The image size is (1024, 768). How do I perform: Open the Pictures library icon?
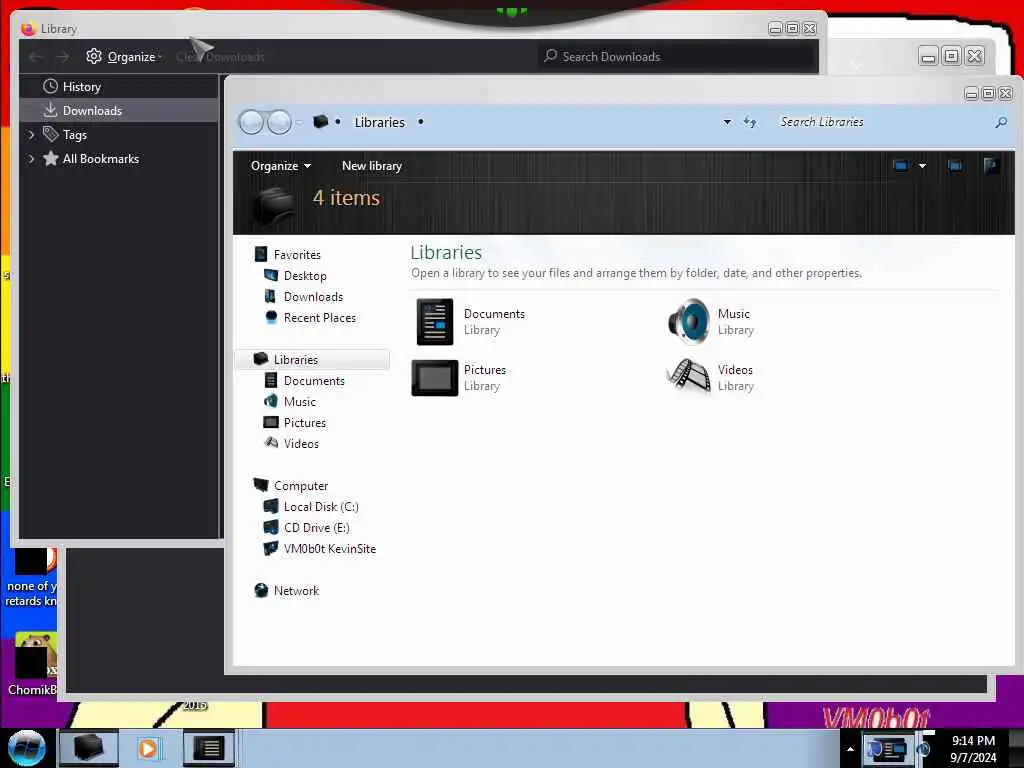tap(435, 377)
